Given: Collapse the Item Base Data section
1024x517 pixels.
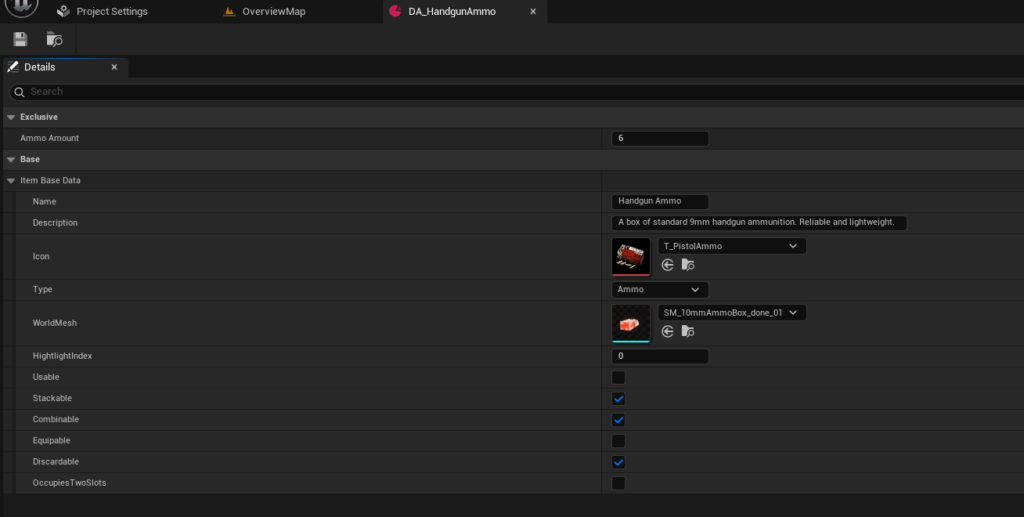Looking at the screenshot, I should (x=11, y=181).
